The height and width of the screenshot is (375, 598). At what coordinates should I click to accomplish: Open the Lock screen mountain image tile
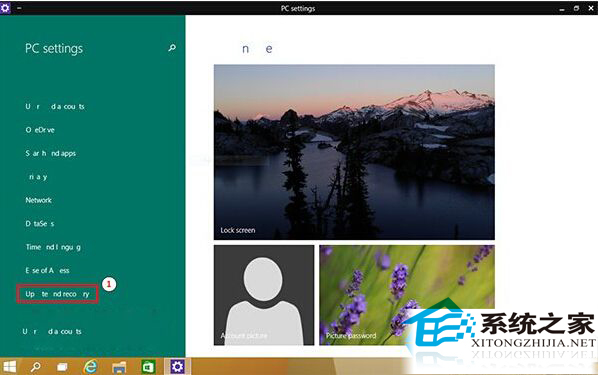354,152
